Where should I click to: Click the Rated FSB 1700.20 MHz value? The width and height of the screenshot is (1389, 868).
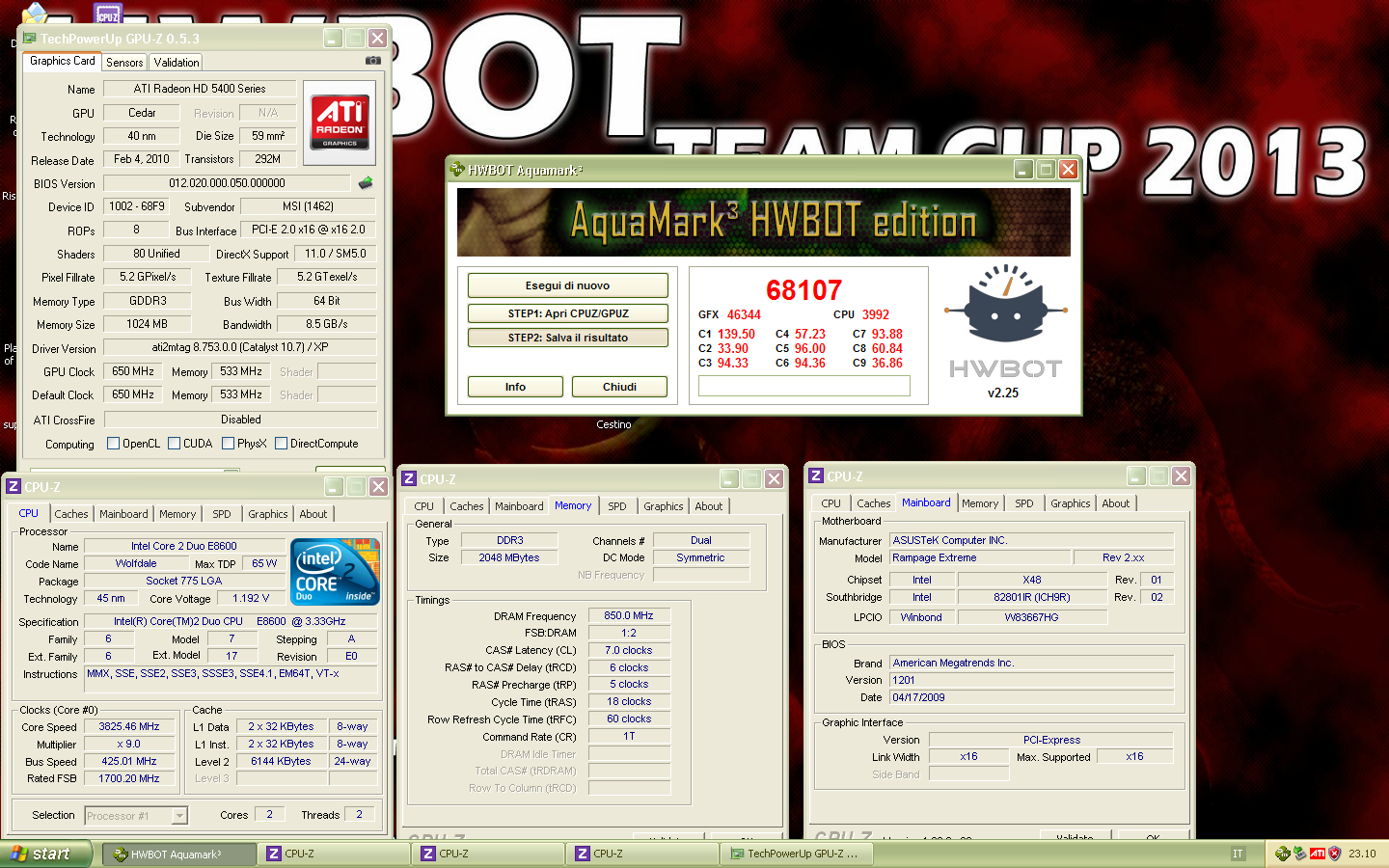[129, 778]
